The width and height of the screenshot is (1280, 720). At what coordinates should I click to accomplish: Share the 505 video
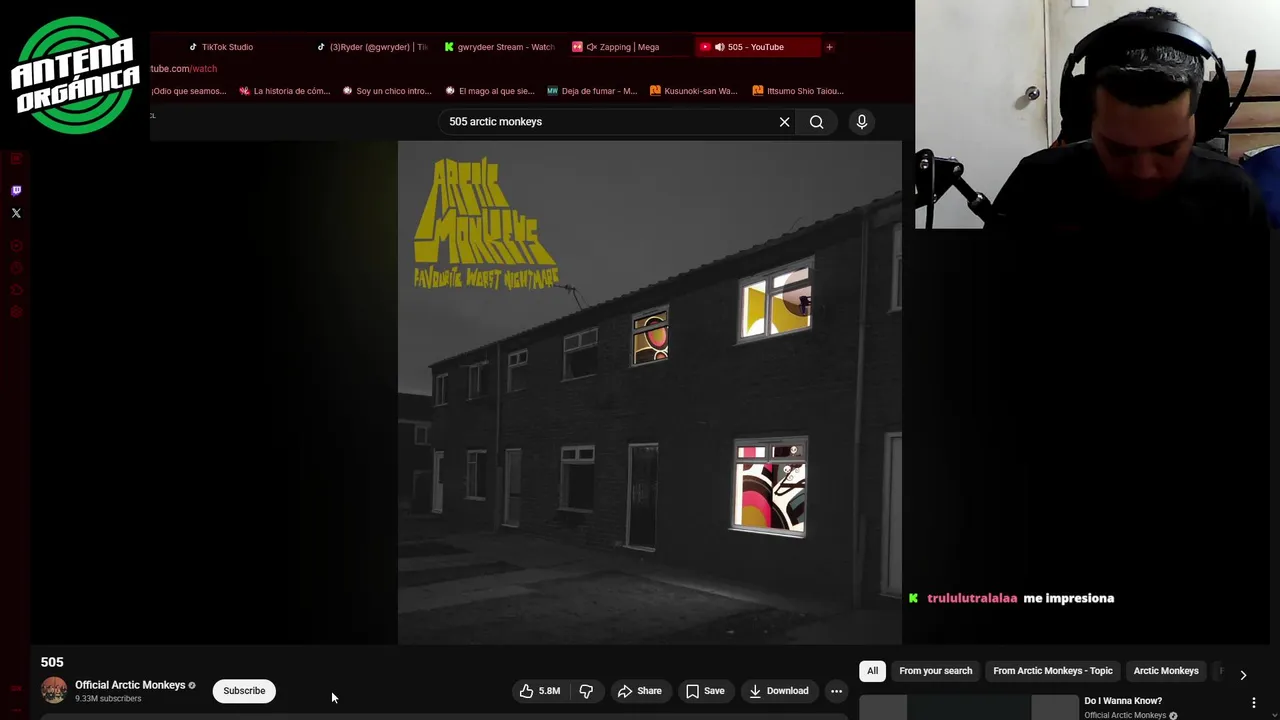click(639, 691)
